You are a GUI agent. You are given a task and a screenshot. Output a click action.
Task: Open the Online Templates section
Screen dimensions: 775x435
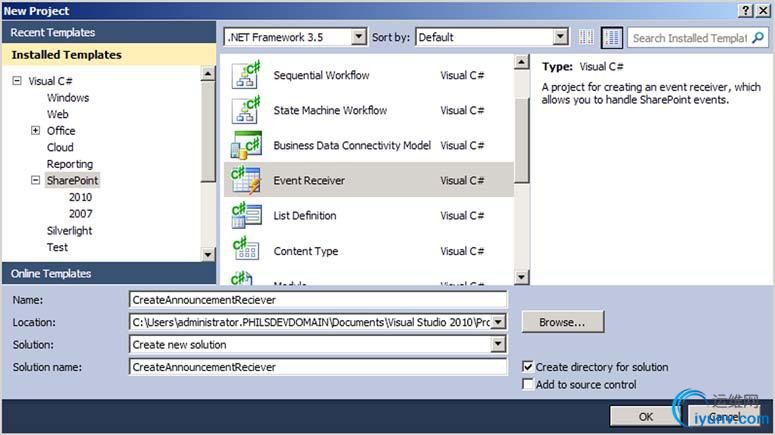pos(109,273)
